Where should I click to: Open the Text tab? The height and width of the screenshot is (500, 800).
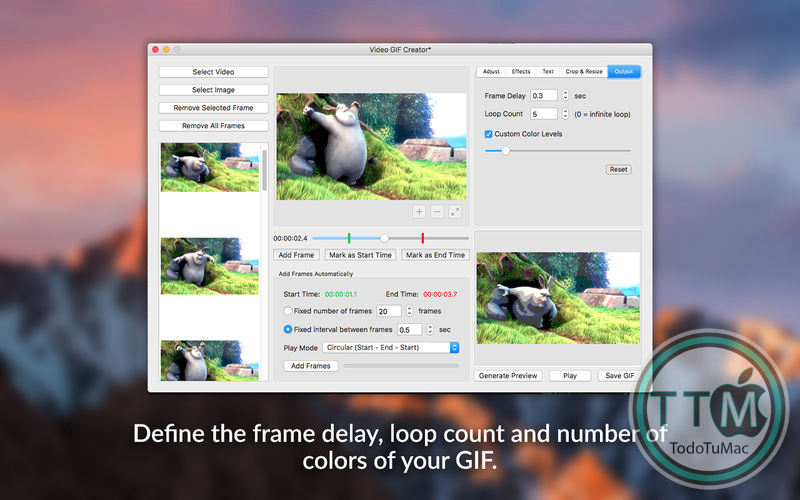point(548,71)
